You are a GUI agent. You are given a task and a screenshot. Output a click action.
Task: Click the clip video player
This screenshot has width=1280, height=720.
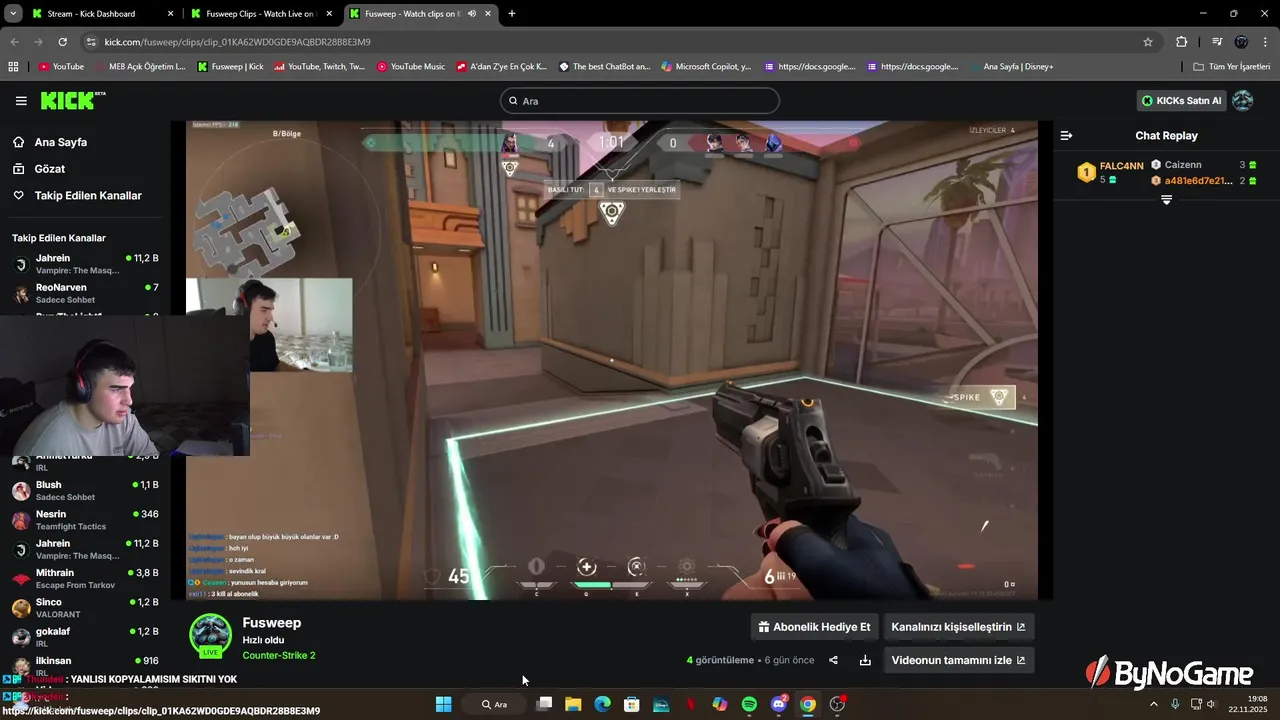point(612,361)
